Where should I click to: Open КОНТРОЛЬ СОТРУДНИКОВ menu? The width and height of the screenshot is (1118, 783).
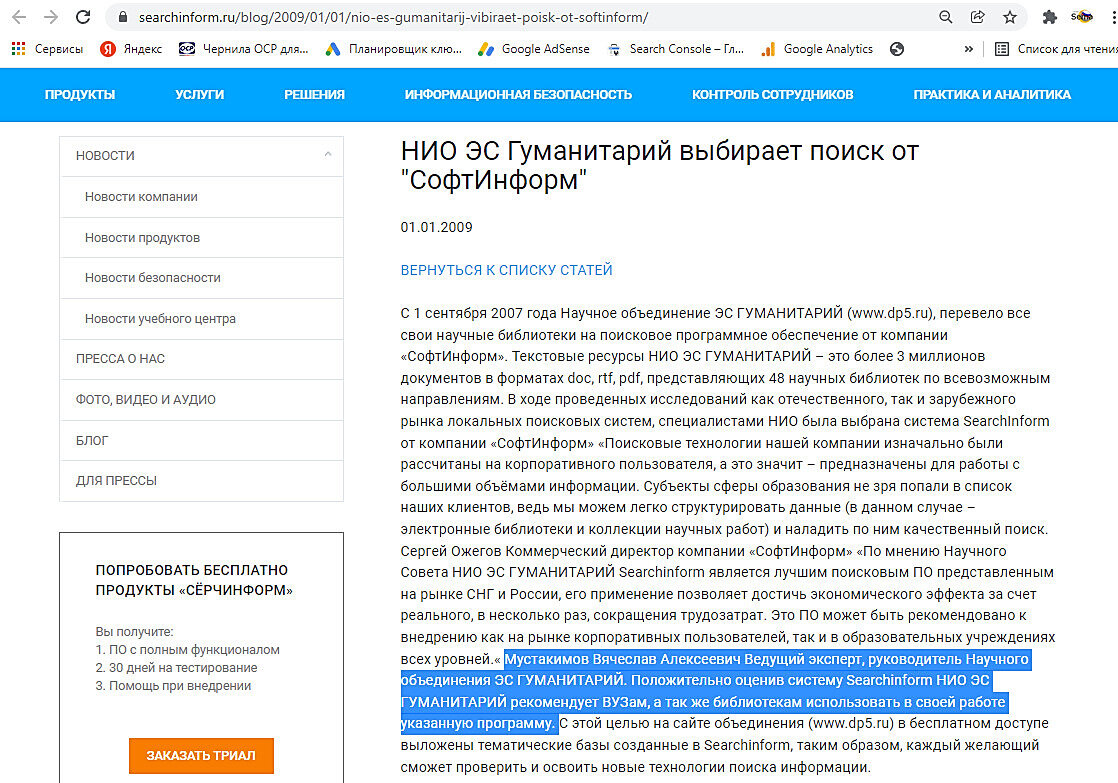pos(773,94)
